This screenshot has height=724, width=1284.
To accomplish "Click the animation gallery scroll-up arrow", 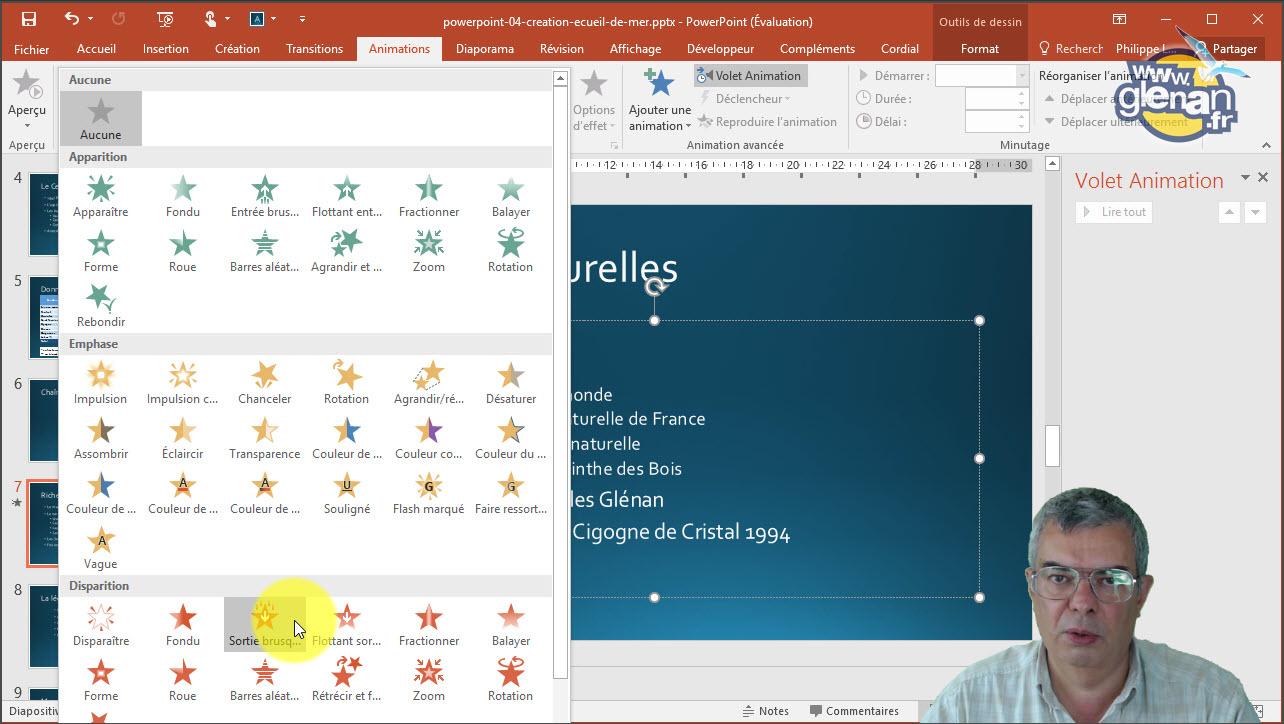I will pos(560,79).
